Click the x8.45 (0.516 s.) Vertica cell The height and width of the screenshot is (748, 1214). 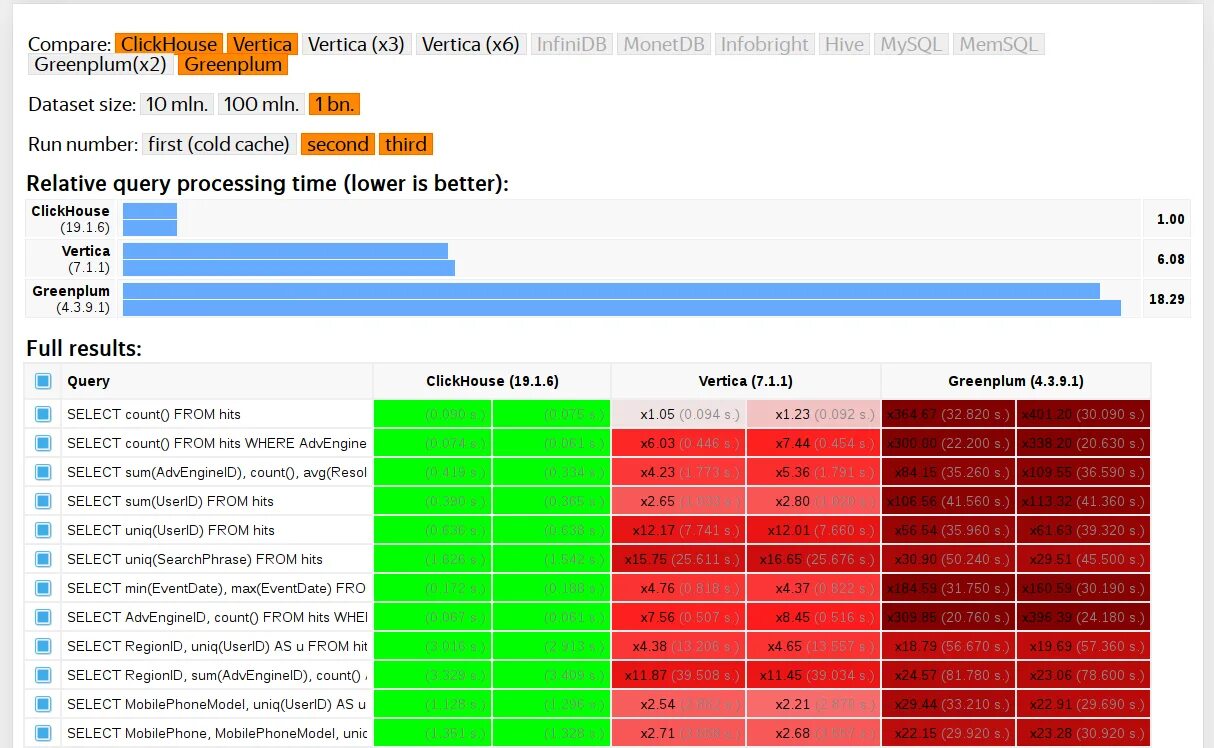tap(814, 617)
